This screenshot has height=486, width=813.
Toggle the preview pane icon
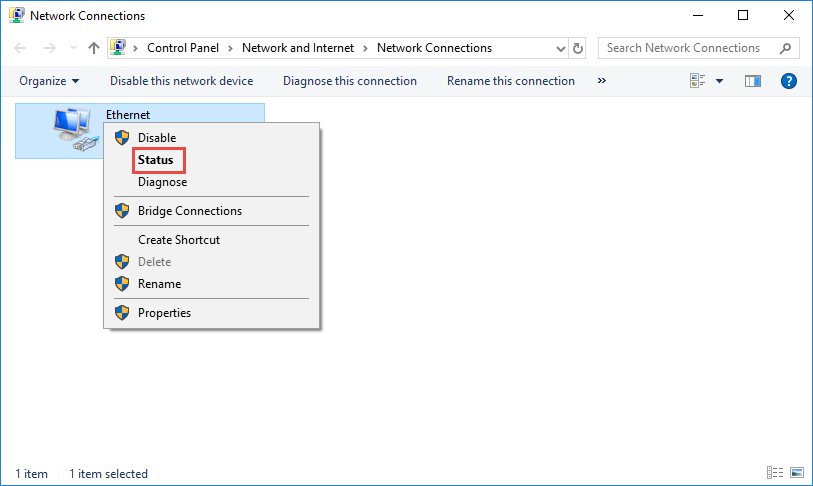(753, 81)
